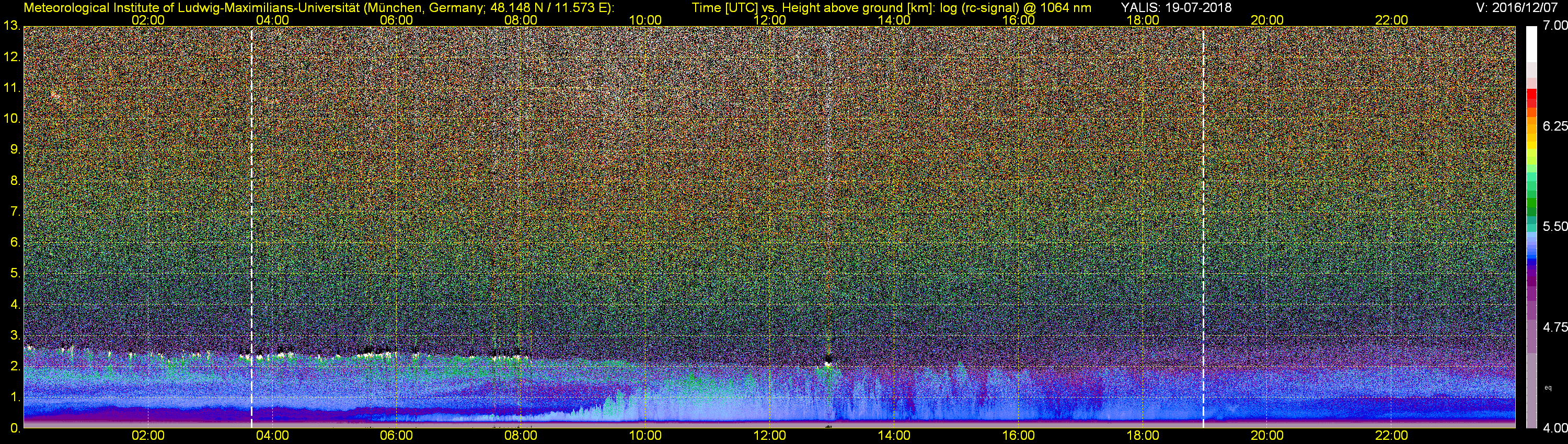Screen dimensions: 1568x444
Task: Click the height axis label 12.
Action: click(x=12, y=56)
